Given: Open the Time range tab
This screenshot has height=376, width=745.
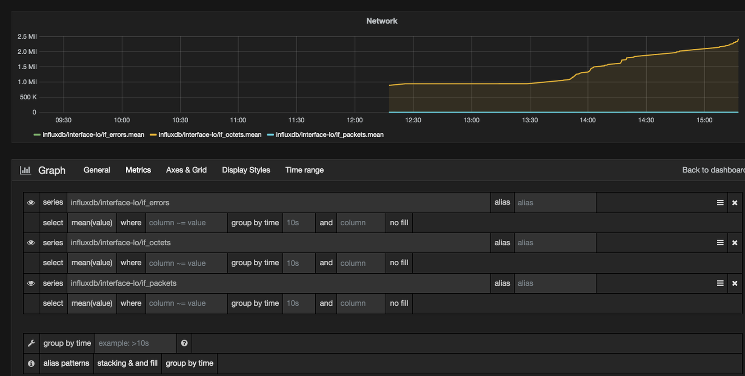Looking at the screenshot, I should click(305, 170).
